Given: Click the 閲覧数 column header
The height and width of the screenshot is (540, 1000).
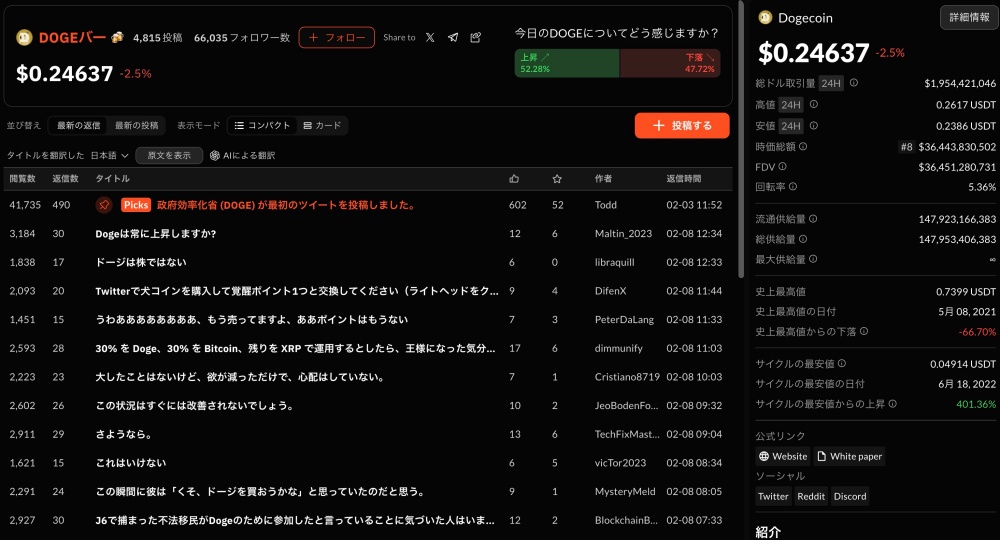Looking at the screenshot, I should pos(22,179).
